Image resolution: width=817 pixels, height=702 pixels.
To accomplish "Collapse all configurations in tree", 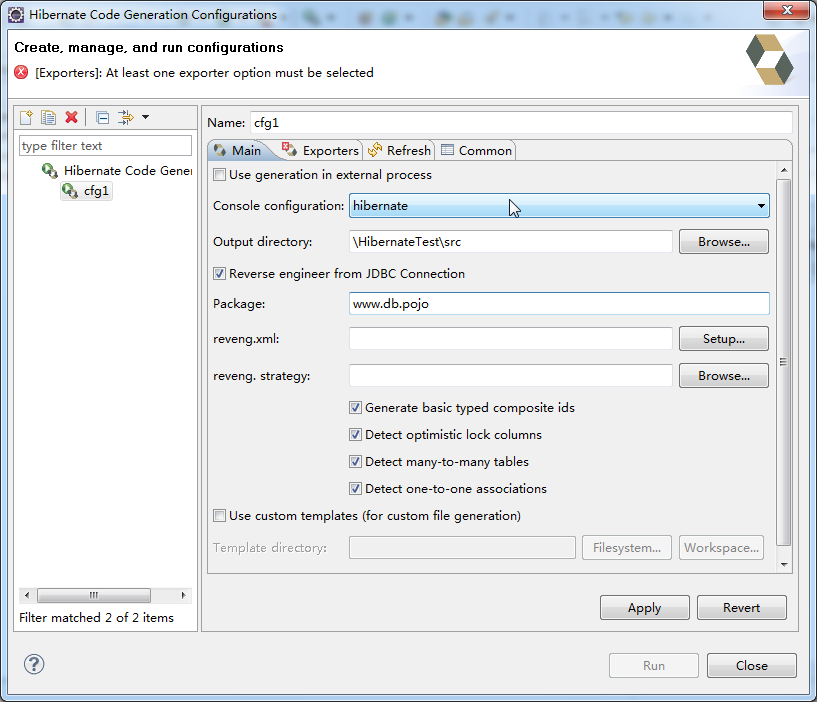I will click(103, 117).
